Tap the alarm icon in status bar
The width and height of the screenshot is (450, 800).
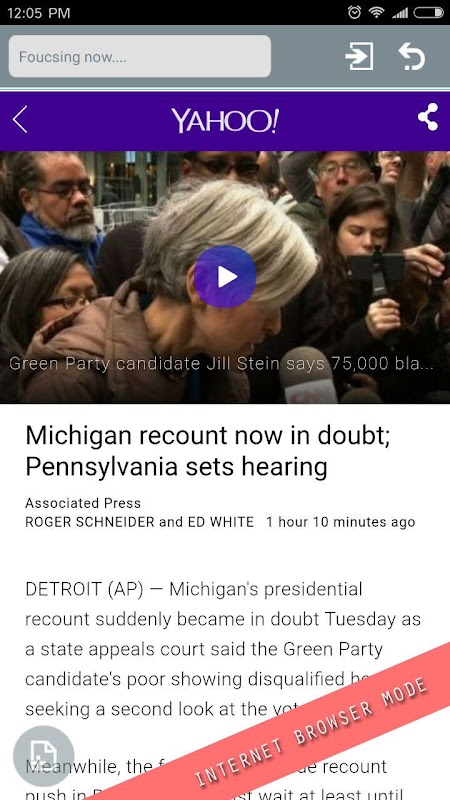click(354, 12)
